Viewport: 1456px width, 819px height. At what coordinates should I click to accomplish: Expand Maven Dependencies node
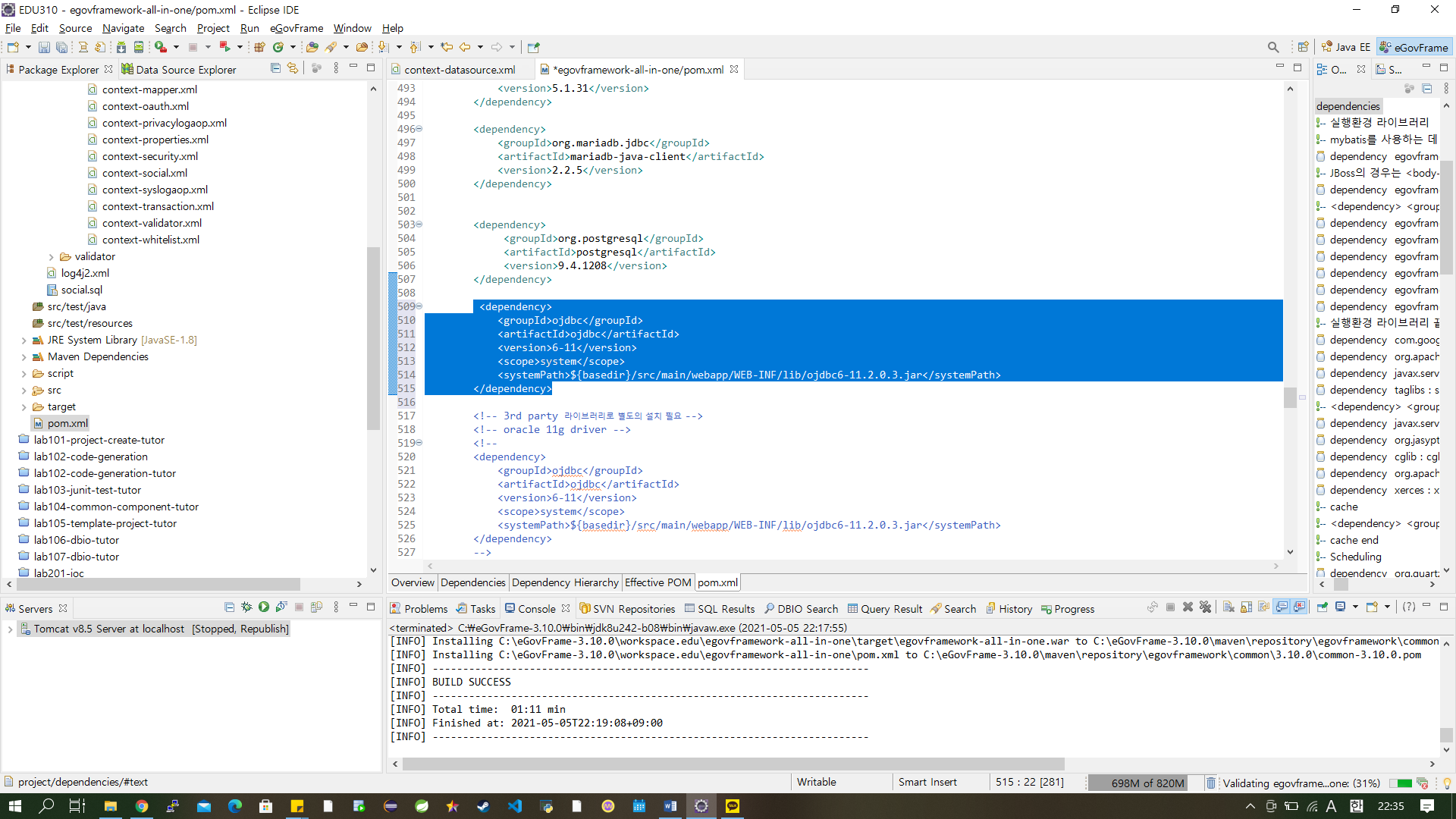click(x=24, y=357)
